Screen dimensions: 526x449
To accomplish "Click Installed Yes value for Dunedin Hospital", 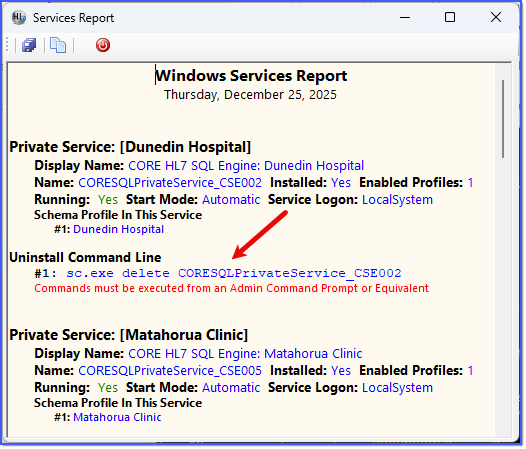I will (x=341, y=183).
